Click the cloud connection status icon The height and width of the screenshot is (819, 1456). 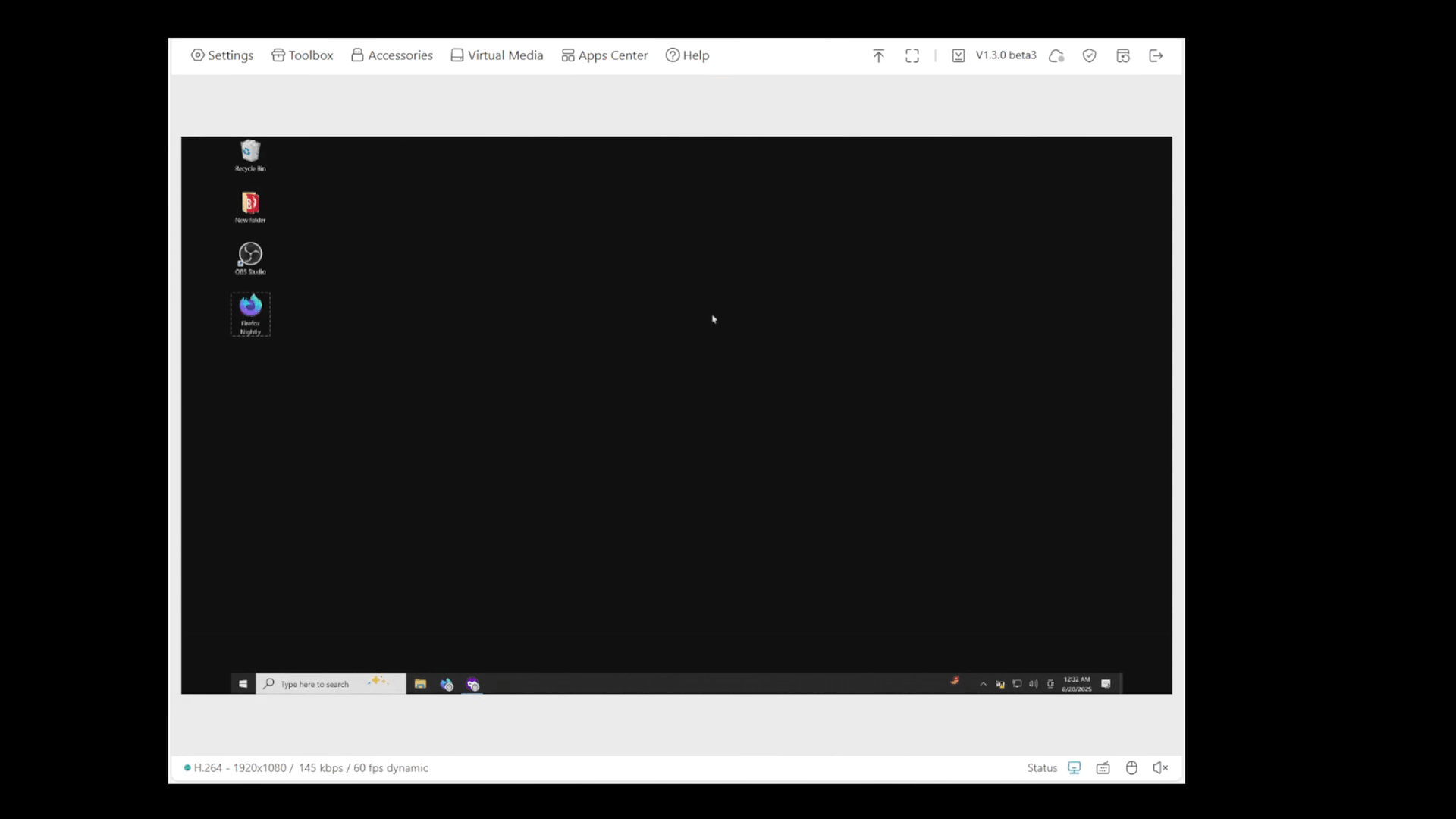(1056, 55)
